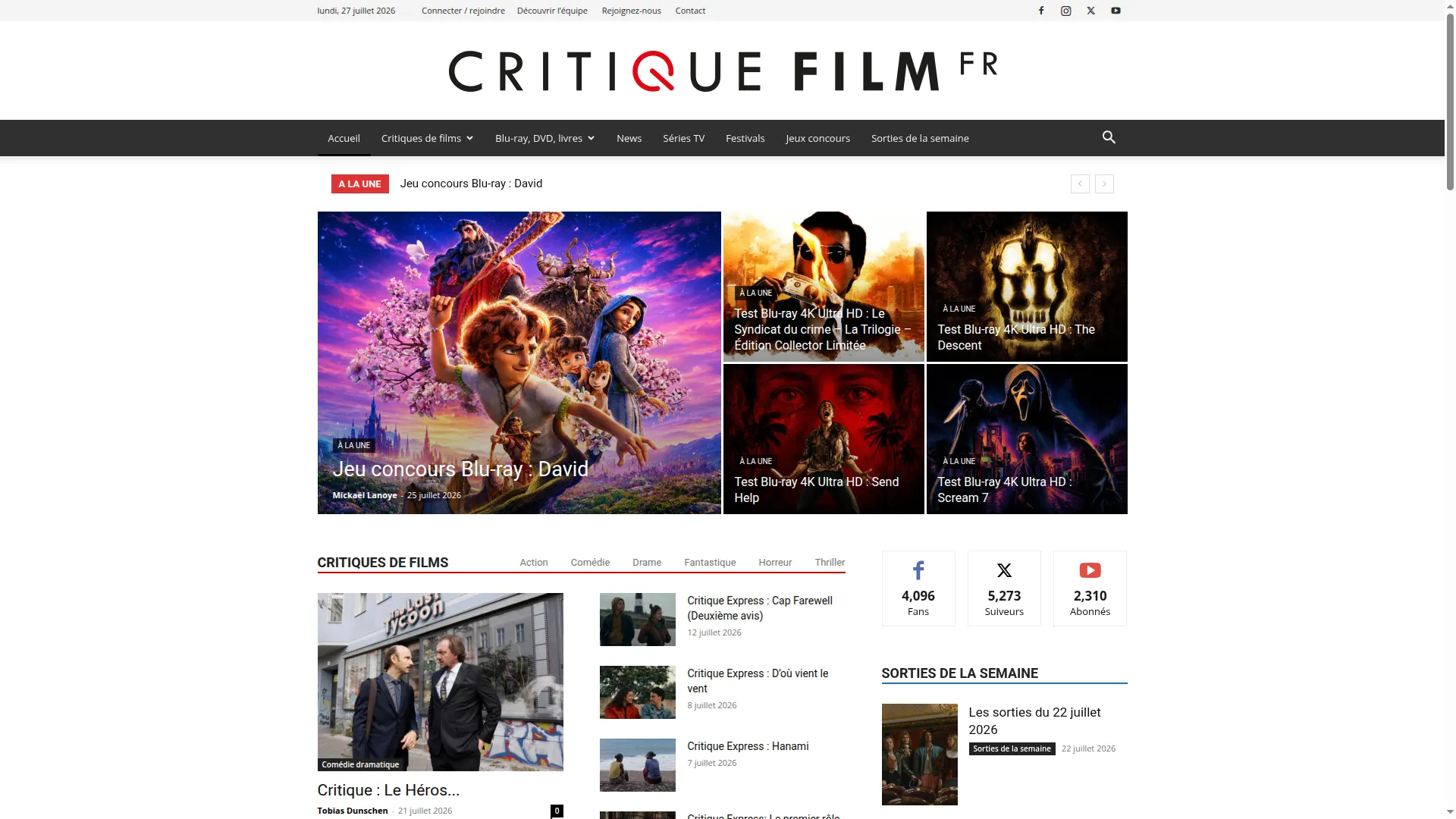This screenshot has height=819, width=1456.
Task: Select the Horreur filter tab
Action: click(775, 562)
